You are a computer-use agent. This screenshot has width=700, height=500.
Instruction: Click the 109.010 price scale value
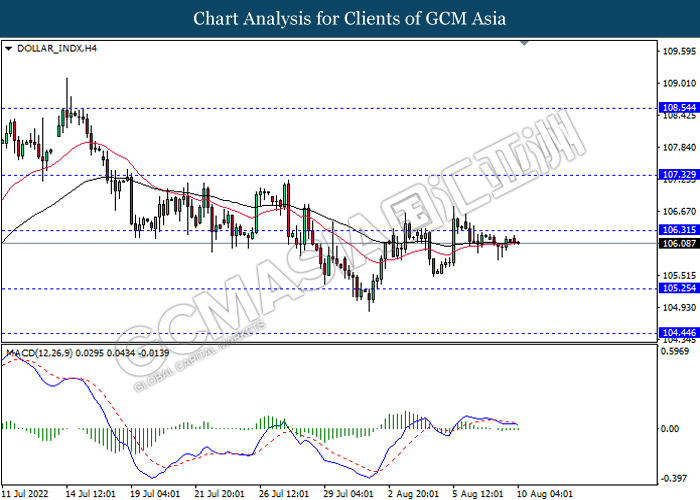click(679, 83)
